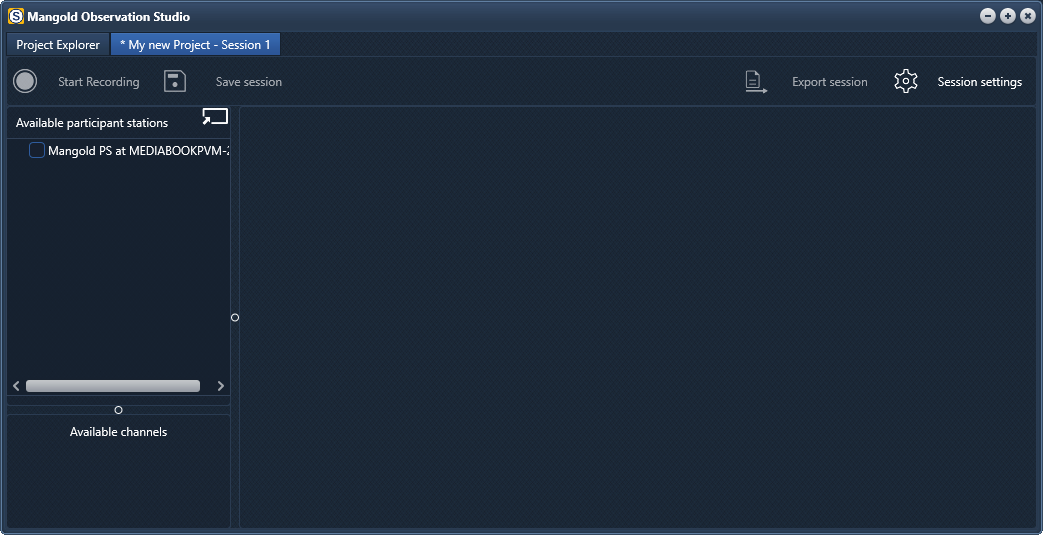Close the Mangold Observation Studio window
Screen dimensions: 1043x535
click(1028, 17)
